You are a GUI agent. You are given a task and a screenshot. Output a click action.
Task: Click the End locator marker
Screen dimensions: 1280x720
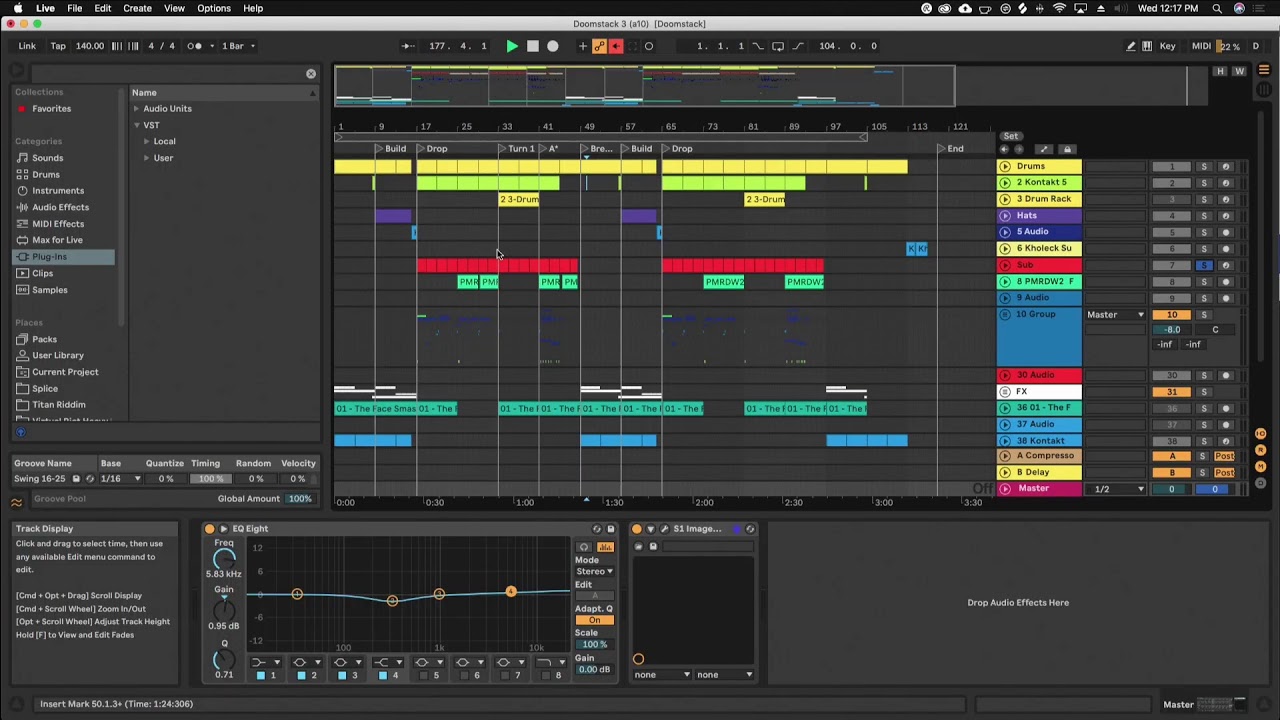(951, 149)
